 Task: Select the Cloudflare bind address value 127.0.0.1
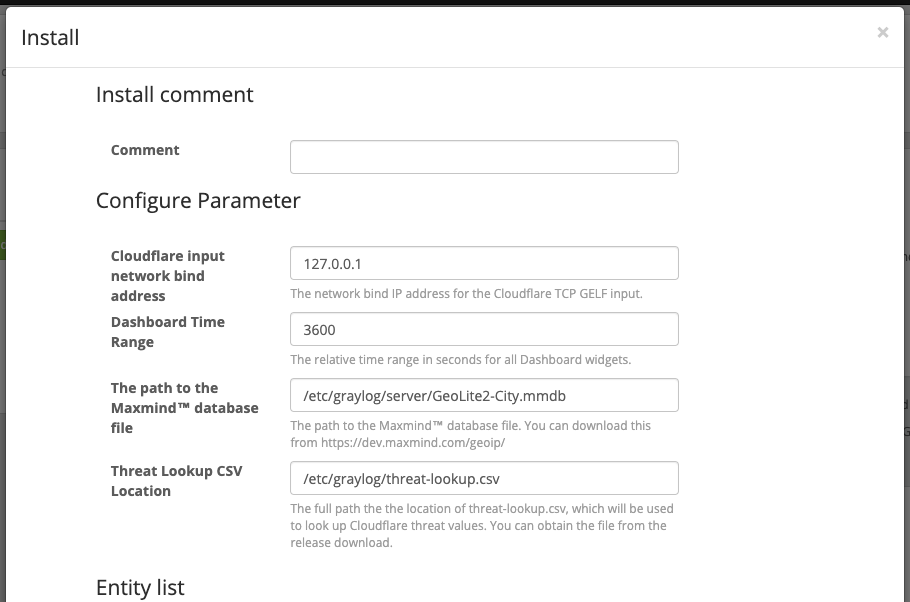point(484,262)
